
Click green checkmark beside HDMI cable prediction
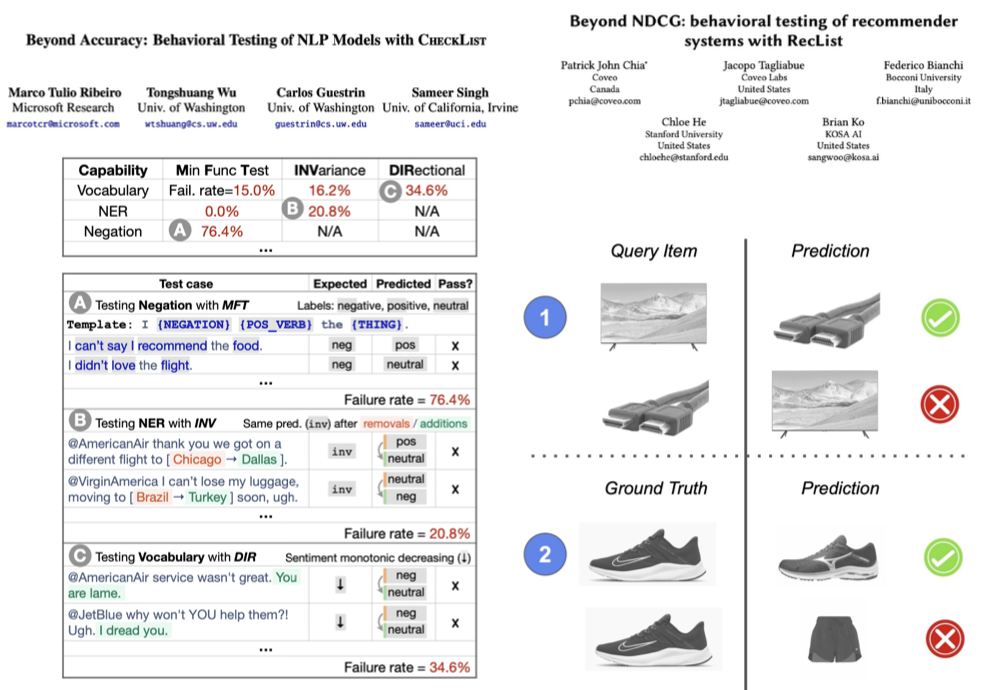942,319
